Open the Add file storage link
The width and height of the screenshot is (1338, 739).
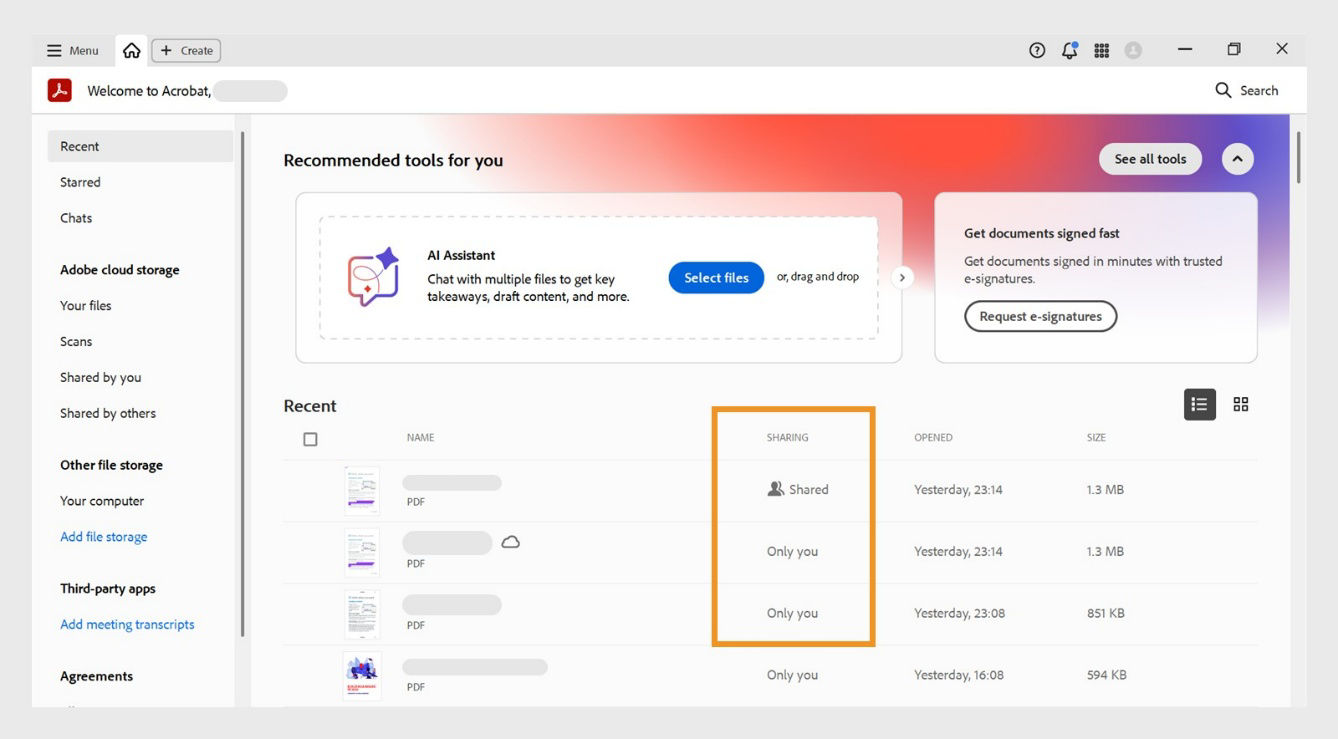point(103,536)
